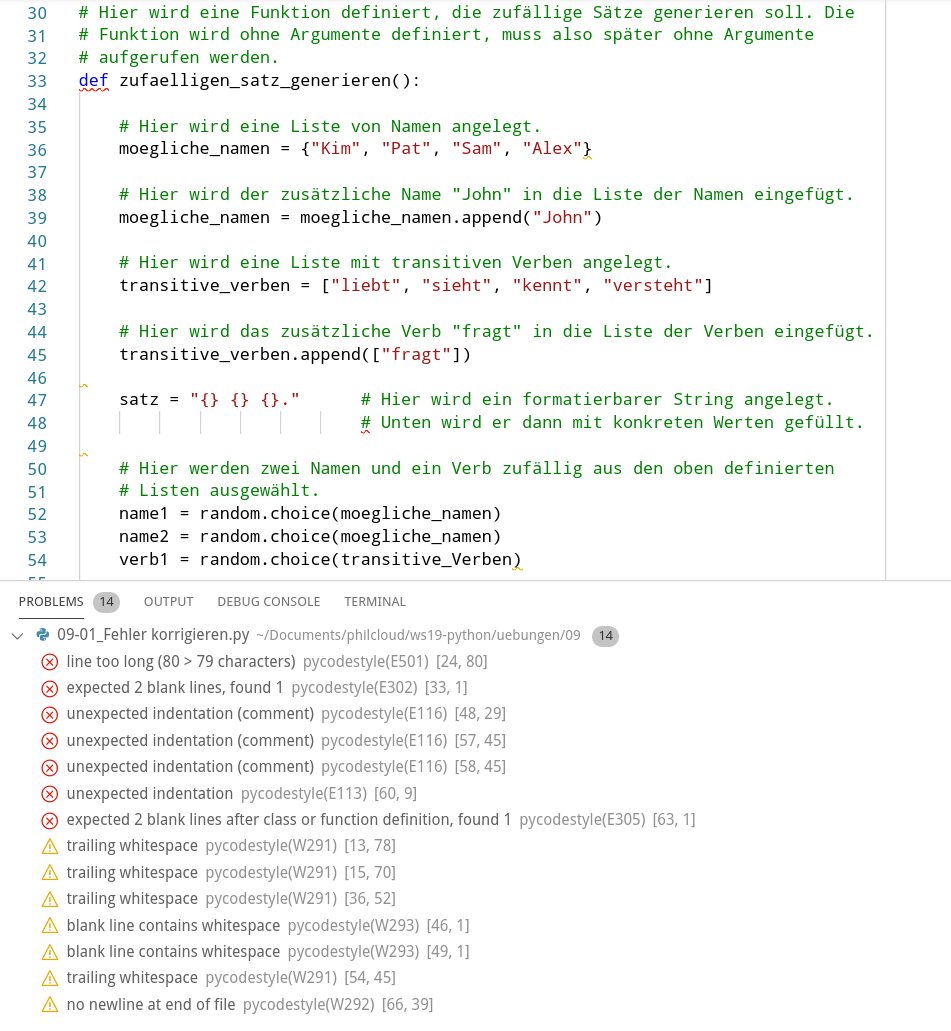
Task: Click error icon of E305 blank lines problem
Action: [49, 821]
